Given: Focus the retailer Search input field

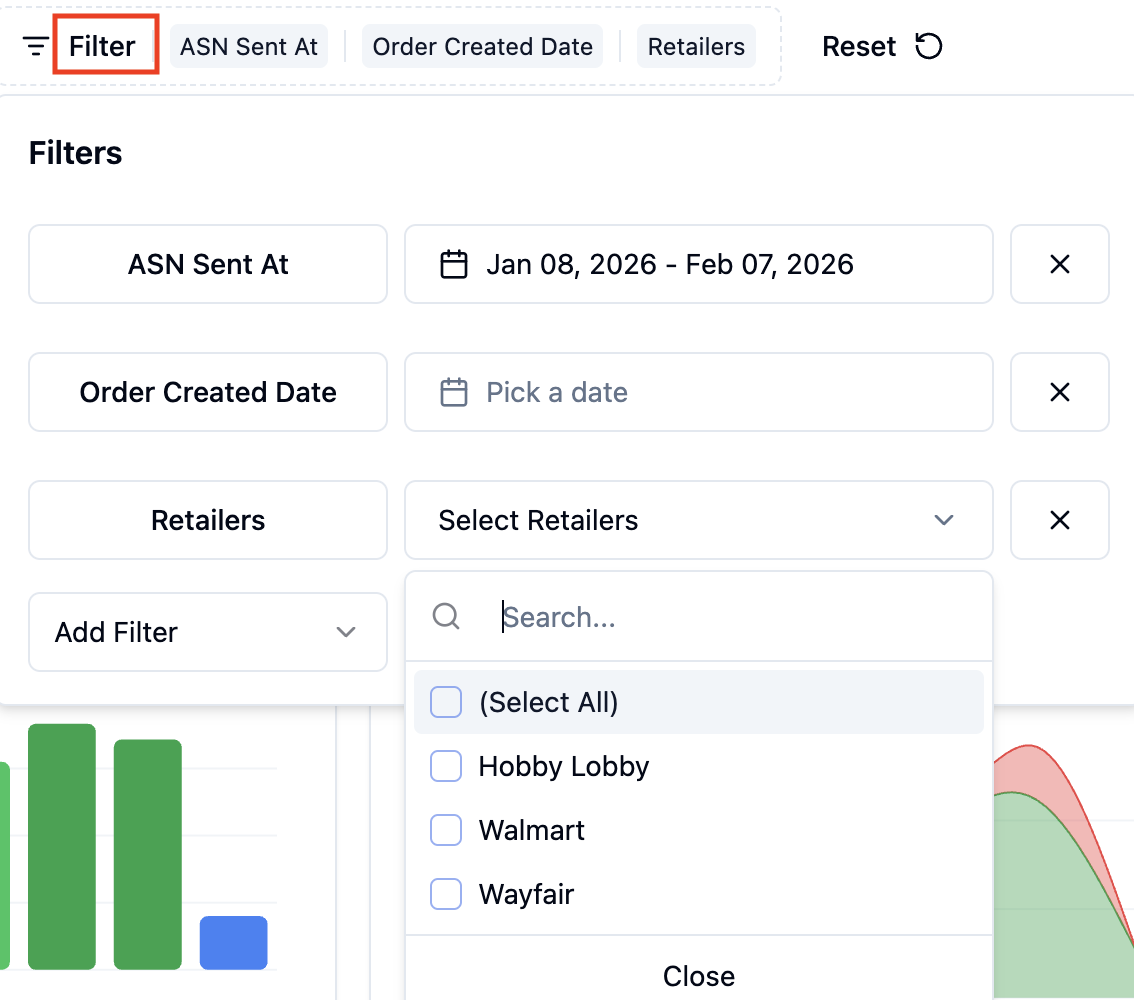Looking at the screenshot, I should coord(738,617).
